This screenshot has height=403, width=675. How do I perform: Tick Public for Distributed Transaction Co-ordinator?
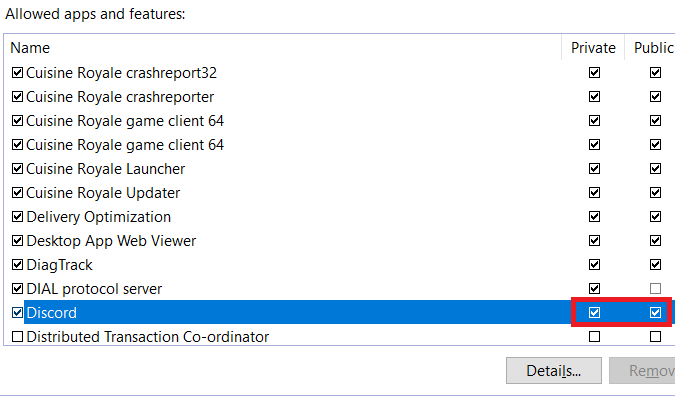pos(655,337)
